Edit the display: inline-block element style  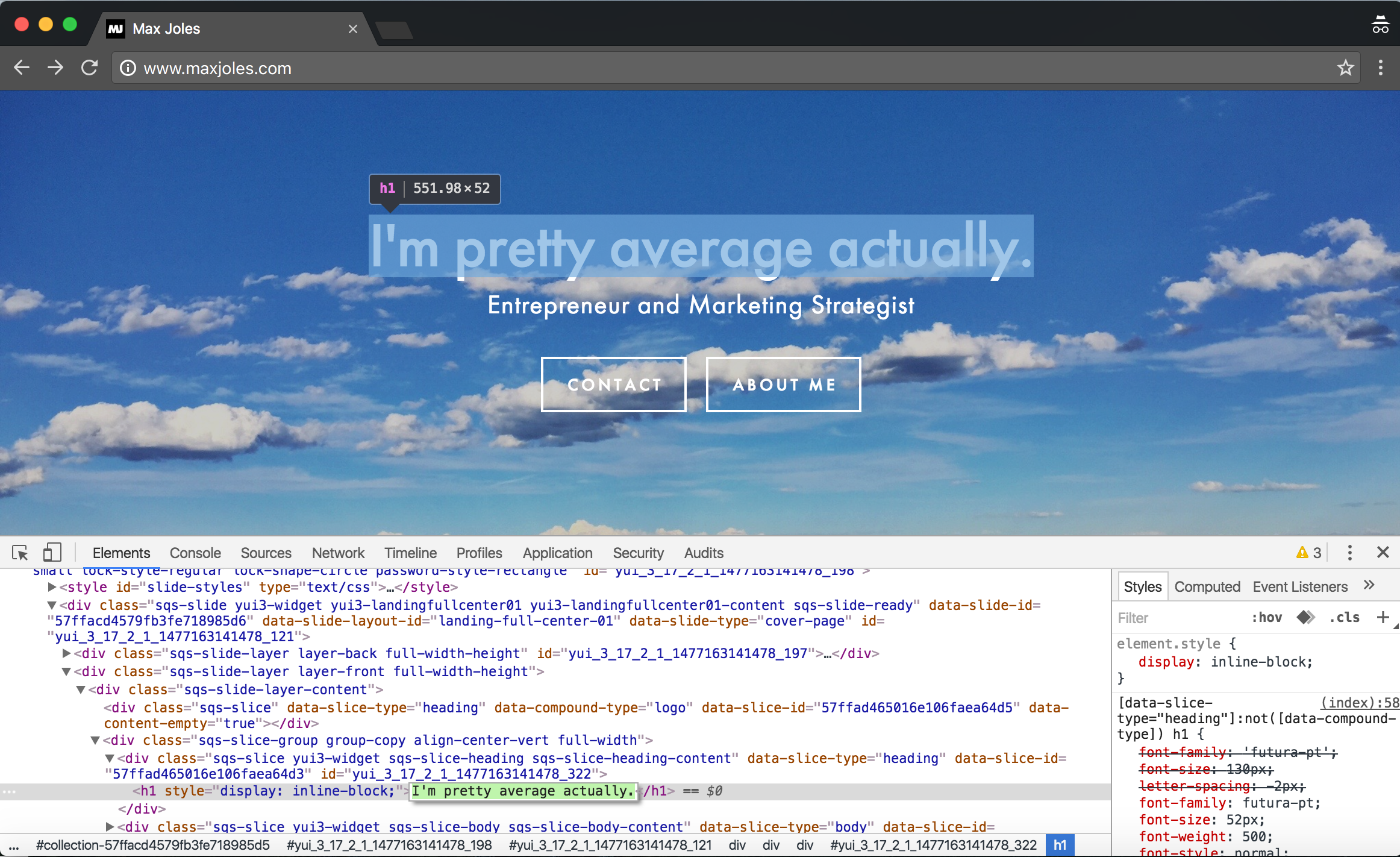coord(1225,662)
